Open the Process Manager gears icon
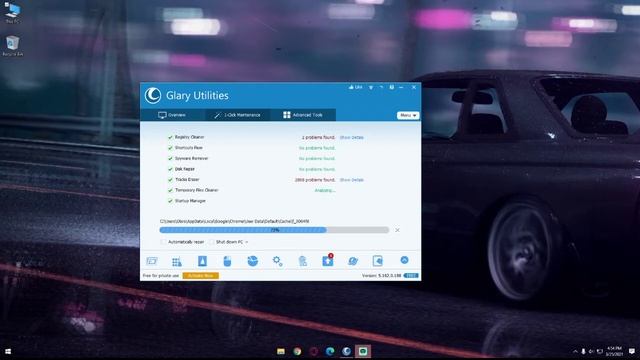Viewport: 640px width, 360px height. pos(278,261)
